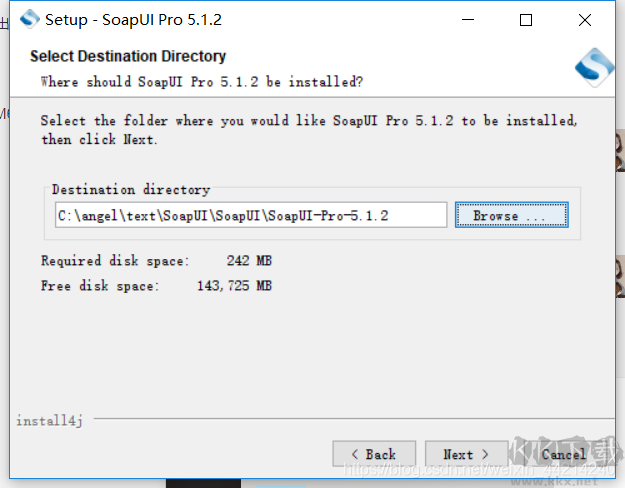This screenshot has height=488, width=625.
Task: Click the install4j label
Action: 49,421
